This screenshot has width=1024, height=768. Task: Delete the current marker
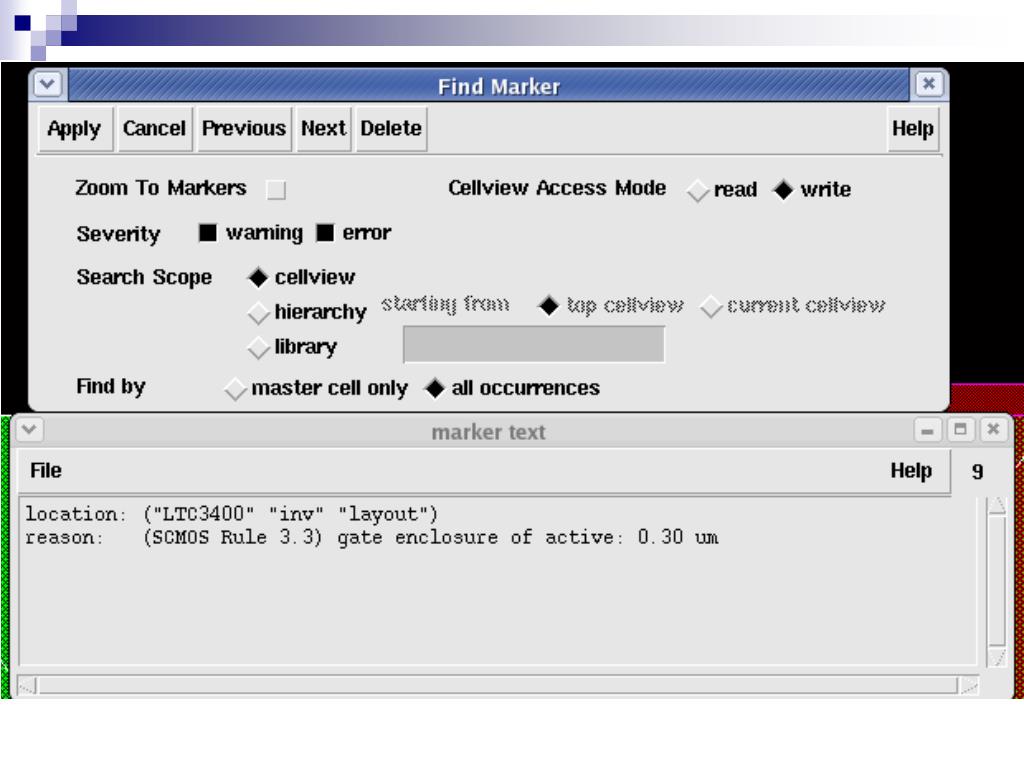click(391, 129)
